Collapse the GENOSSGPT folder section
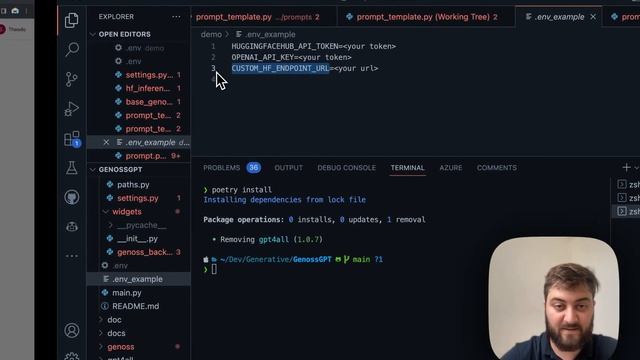 93,169
